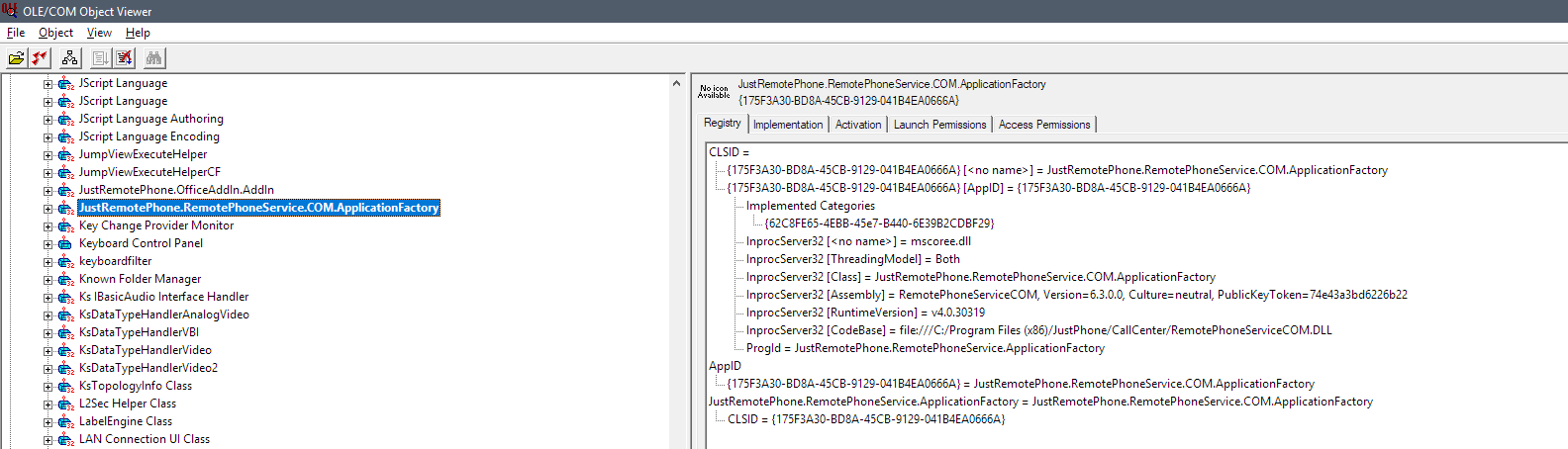Open the File menu
Viewport: 1568px width, 449px height.
pos(16,33)
